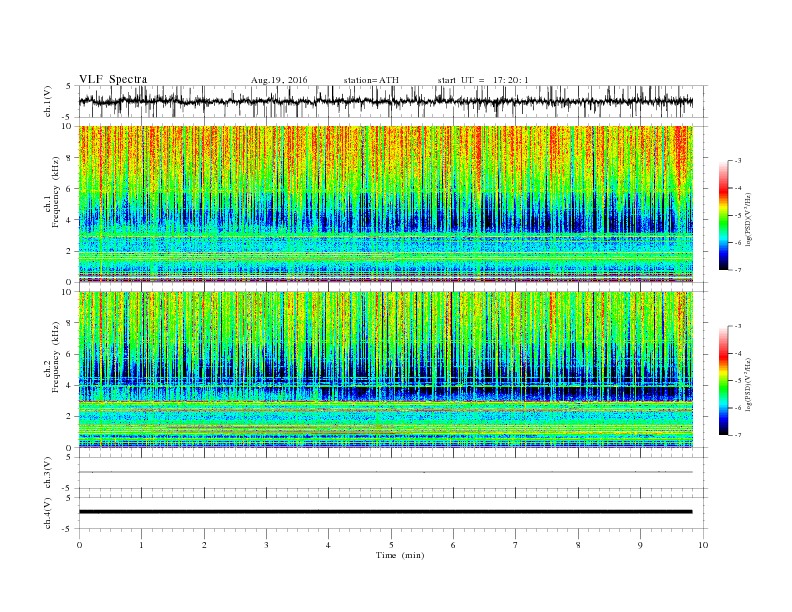
Task: Click the "1" tick on the time axis
Action: 141,545
